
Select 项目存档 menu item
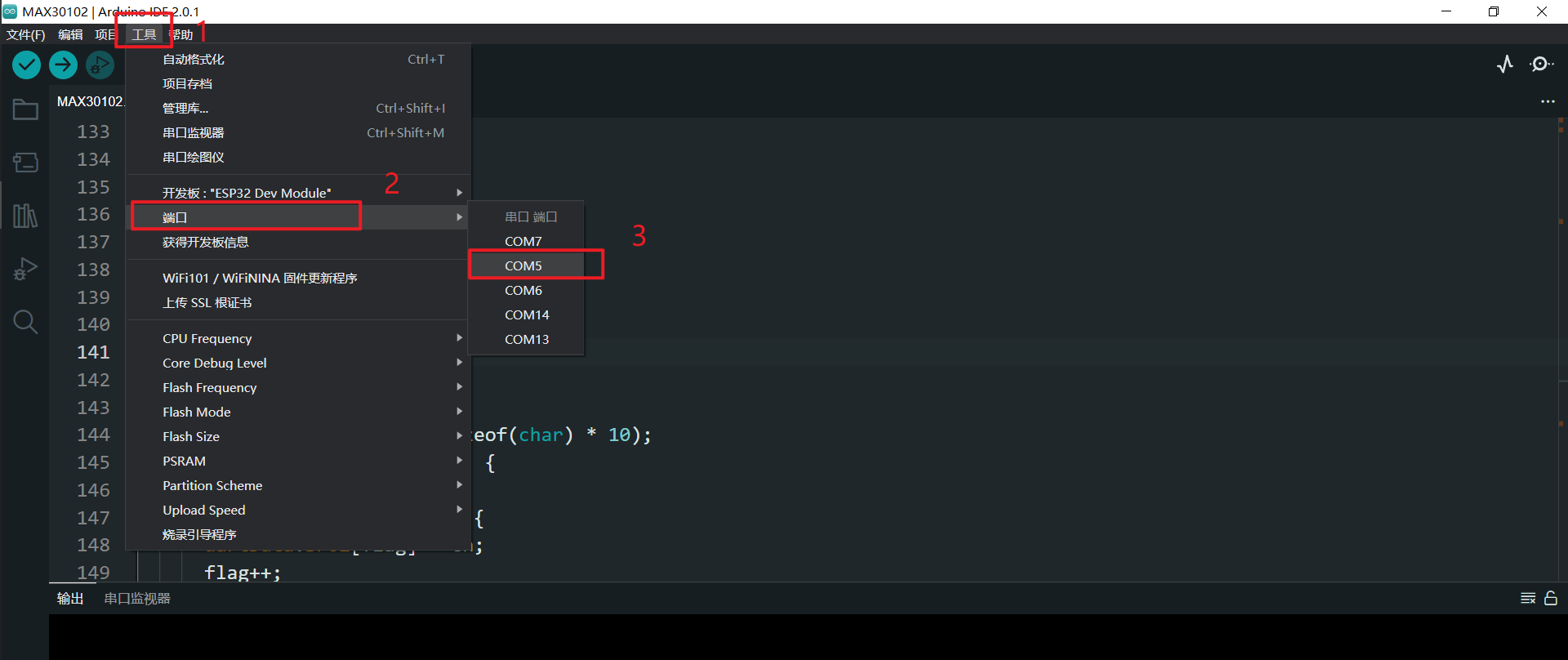(299, 83)
